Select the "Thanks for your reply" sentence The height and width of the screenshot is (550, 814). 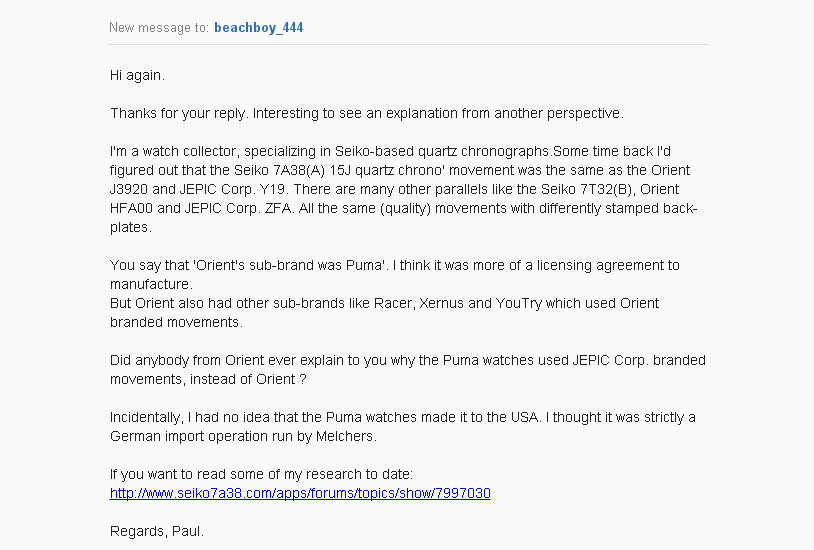click(366, 113)
